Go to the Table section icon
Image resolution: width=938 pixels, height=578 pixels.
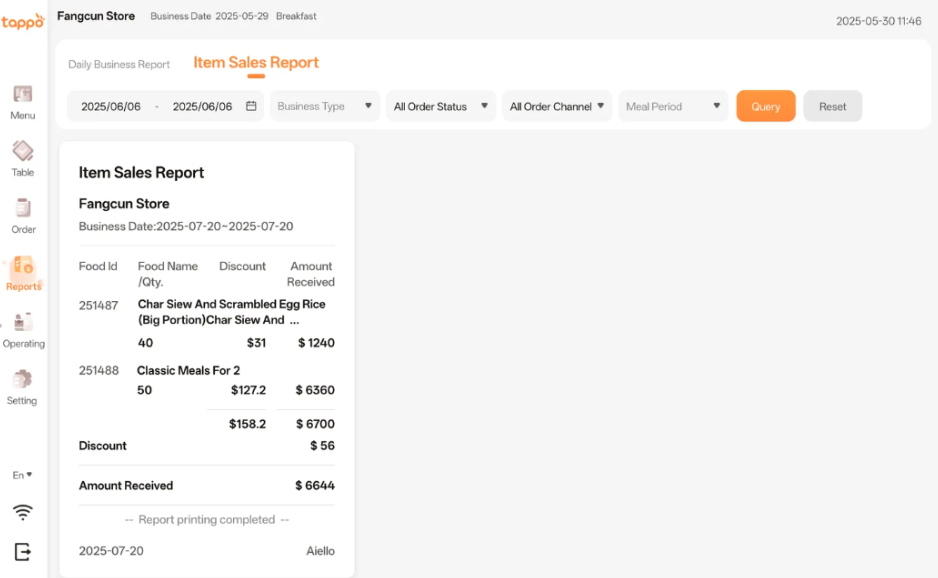coord(22,152)
